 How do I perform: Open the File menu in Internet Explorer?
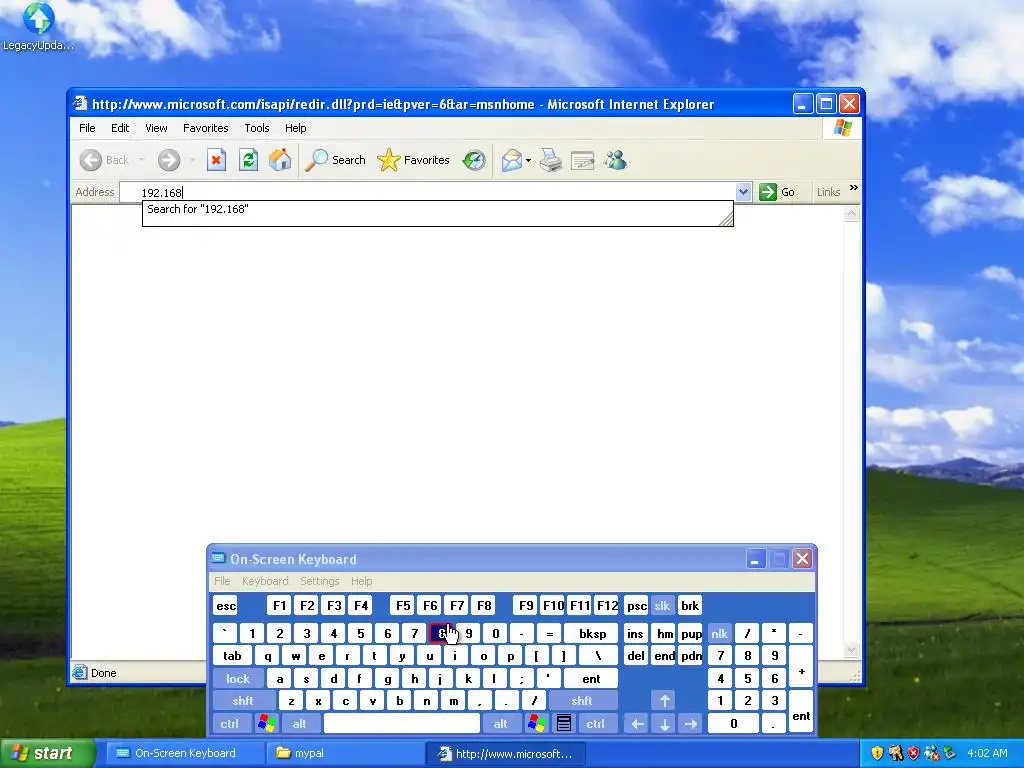coord(87,128)
